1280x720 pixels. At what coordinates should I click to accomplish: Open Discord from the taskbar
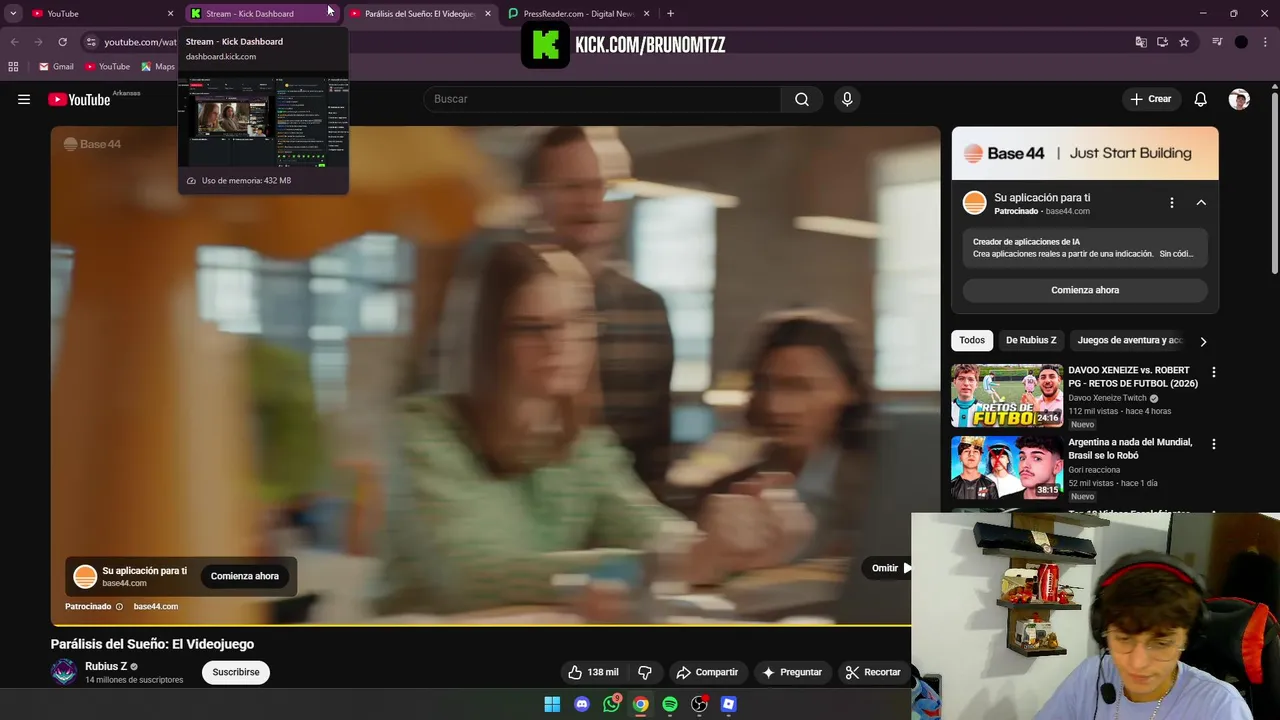[582, 704]
